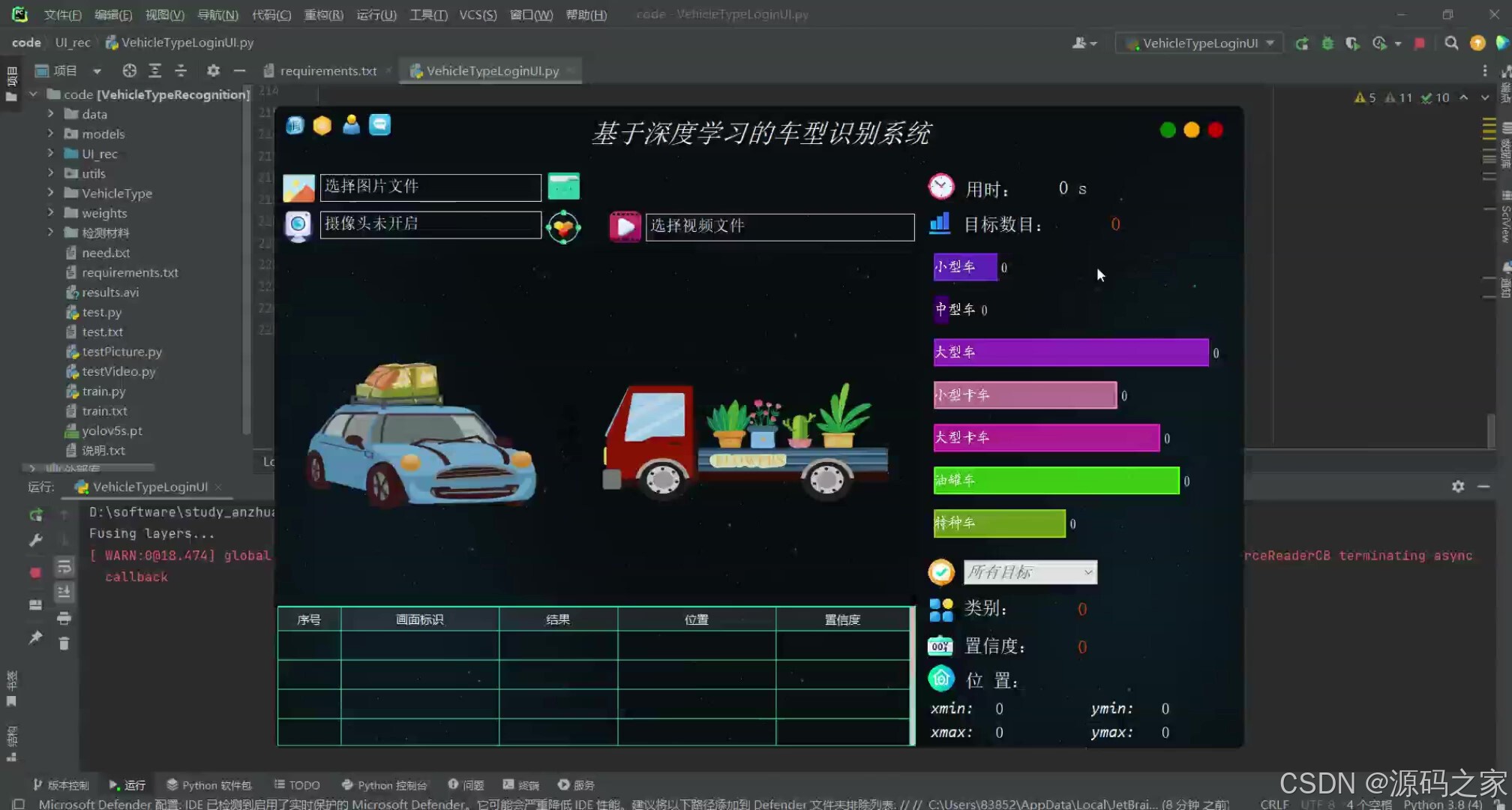Expand the weights folder in project tree

(x=50, y=213)
